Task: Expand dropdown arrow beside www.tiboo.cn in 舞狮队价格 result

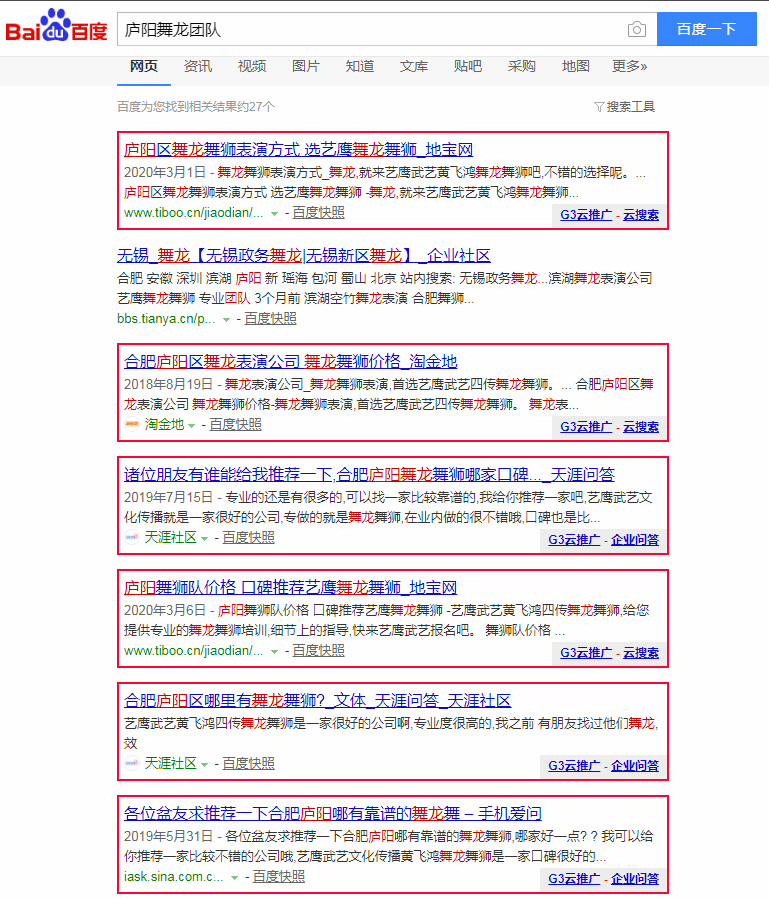Action: click(274, 652)
